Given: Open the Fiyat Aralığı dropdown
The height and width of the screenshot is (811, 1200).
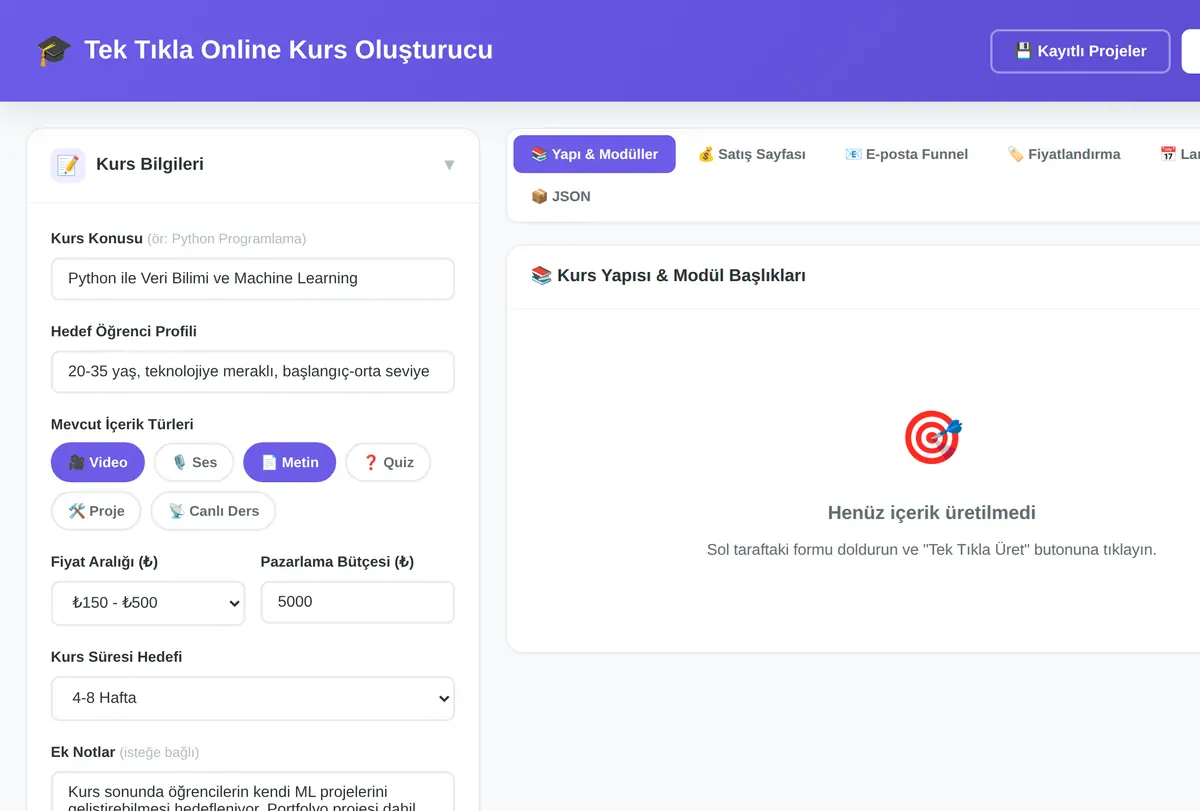Looking at the screenshot, I should click(x=148, y=603).
